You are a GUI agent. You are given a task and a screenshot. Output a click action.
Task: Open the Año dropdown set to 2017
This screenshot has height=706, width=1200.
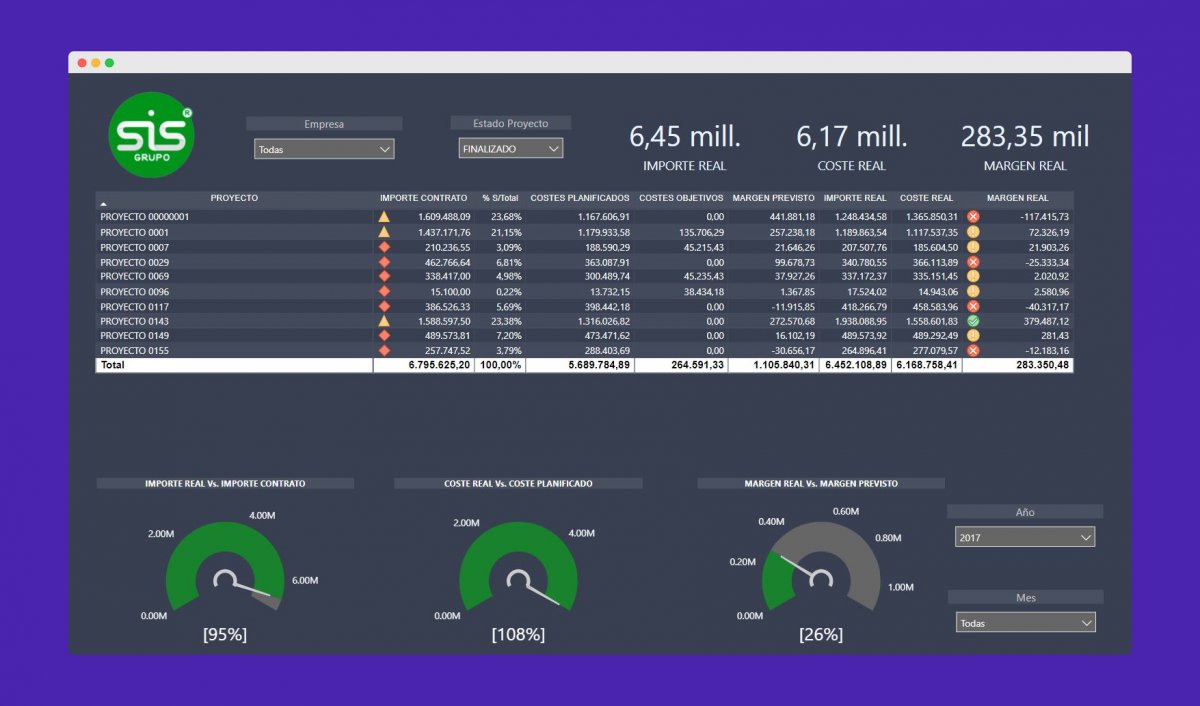(1024, 538)
